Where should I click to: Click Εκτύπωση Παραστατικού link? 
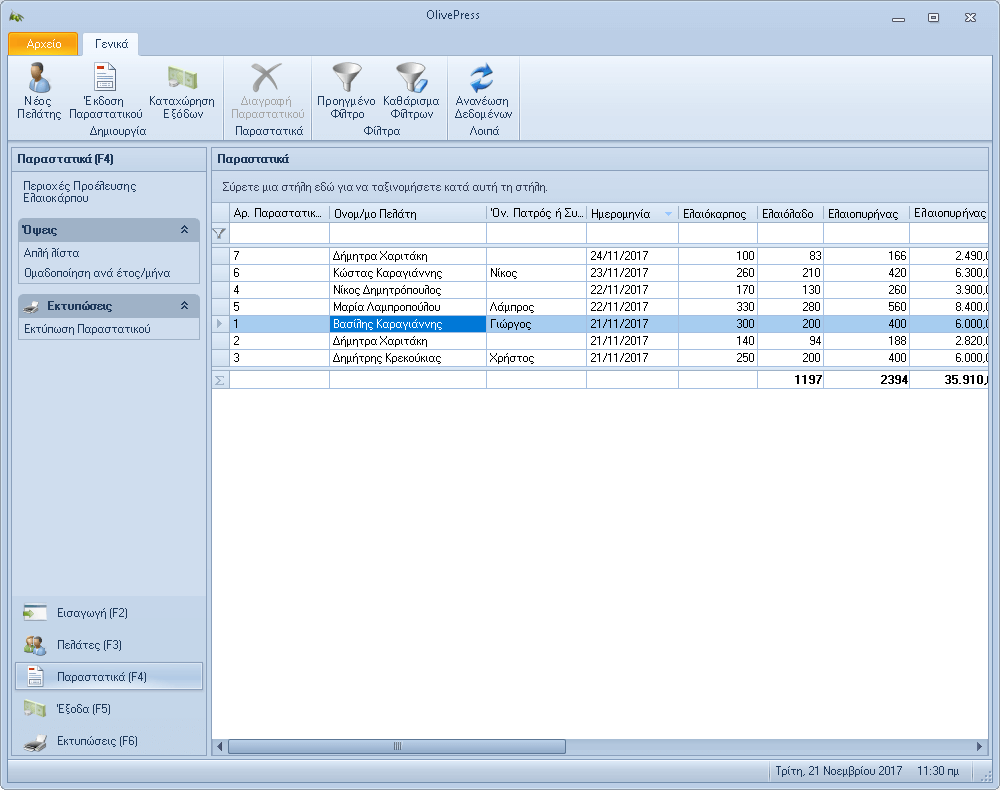tap(87, 329)
